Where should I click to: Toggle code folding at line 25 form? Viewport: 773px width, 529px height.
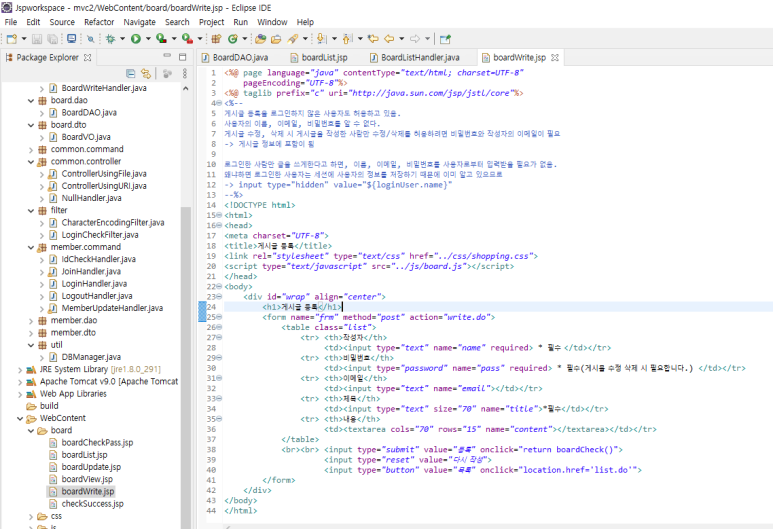click(x=219, y=317)
